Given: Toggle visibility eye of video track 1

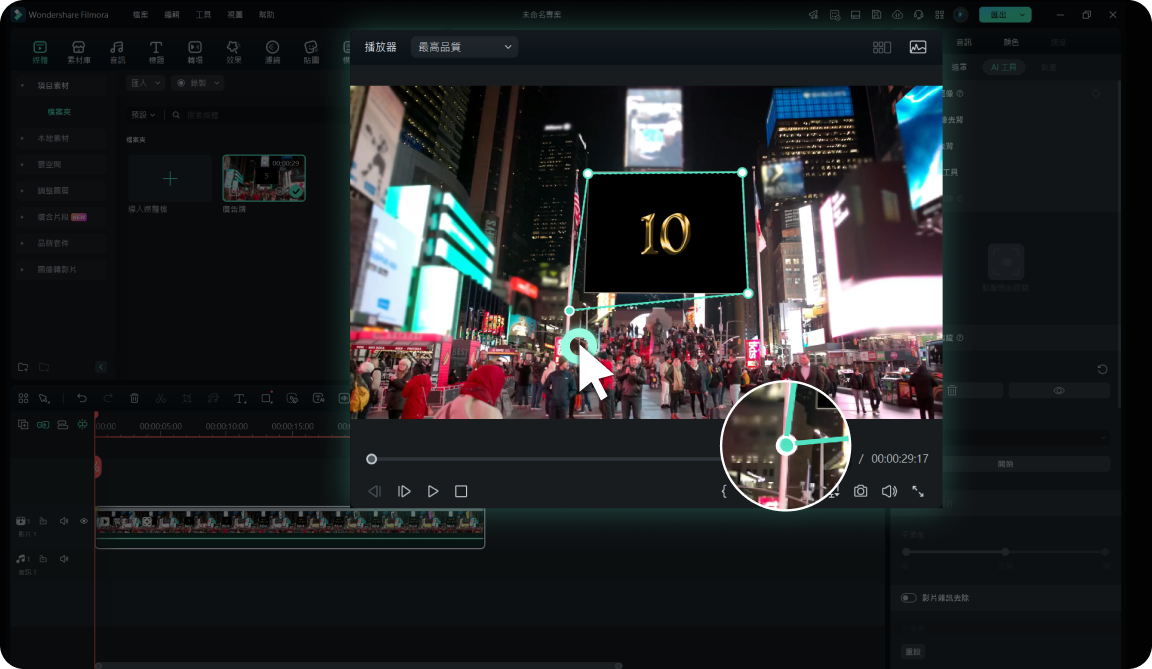Looking at the screenshot, I should [84, 521].
